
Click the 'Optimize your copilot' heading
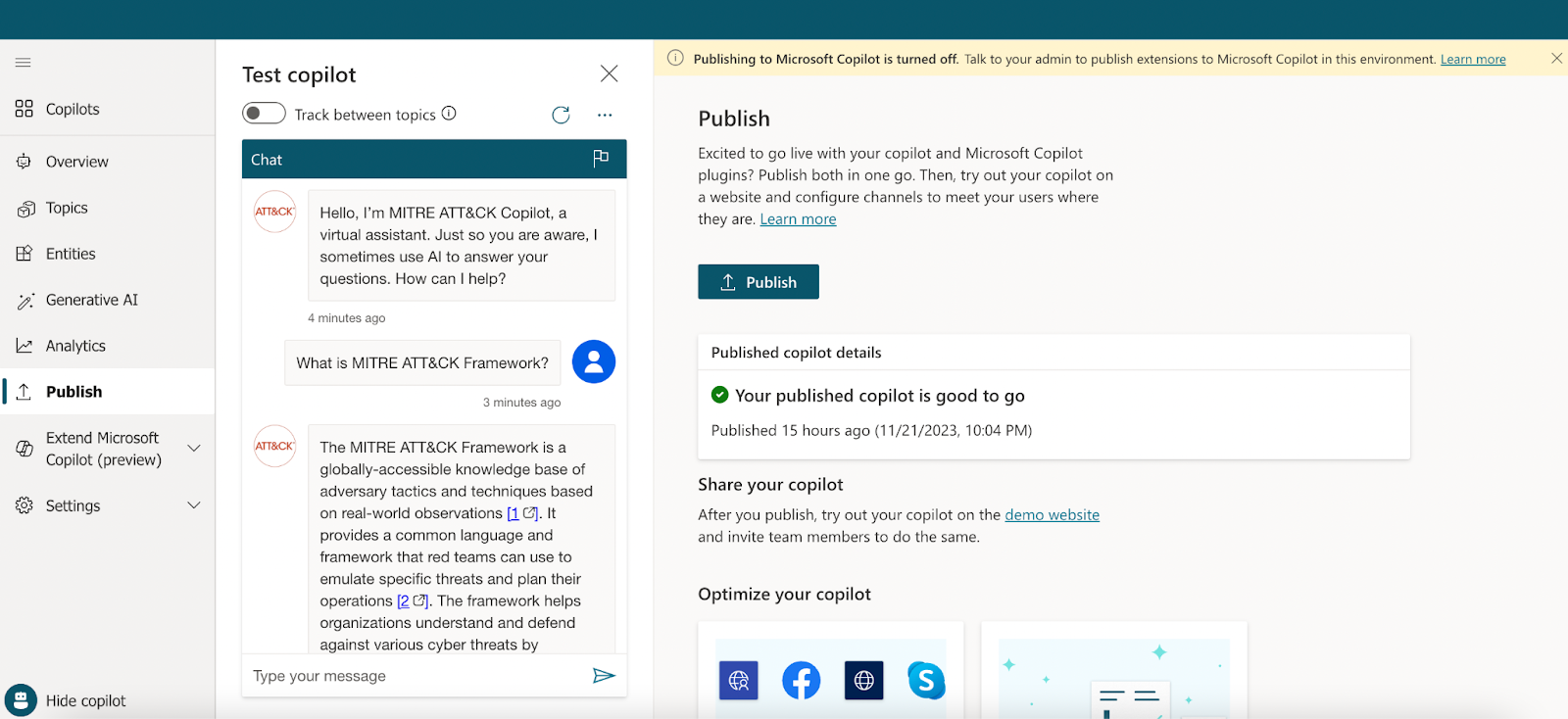(784, 595)
